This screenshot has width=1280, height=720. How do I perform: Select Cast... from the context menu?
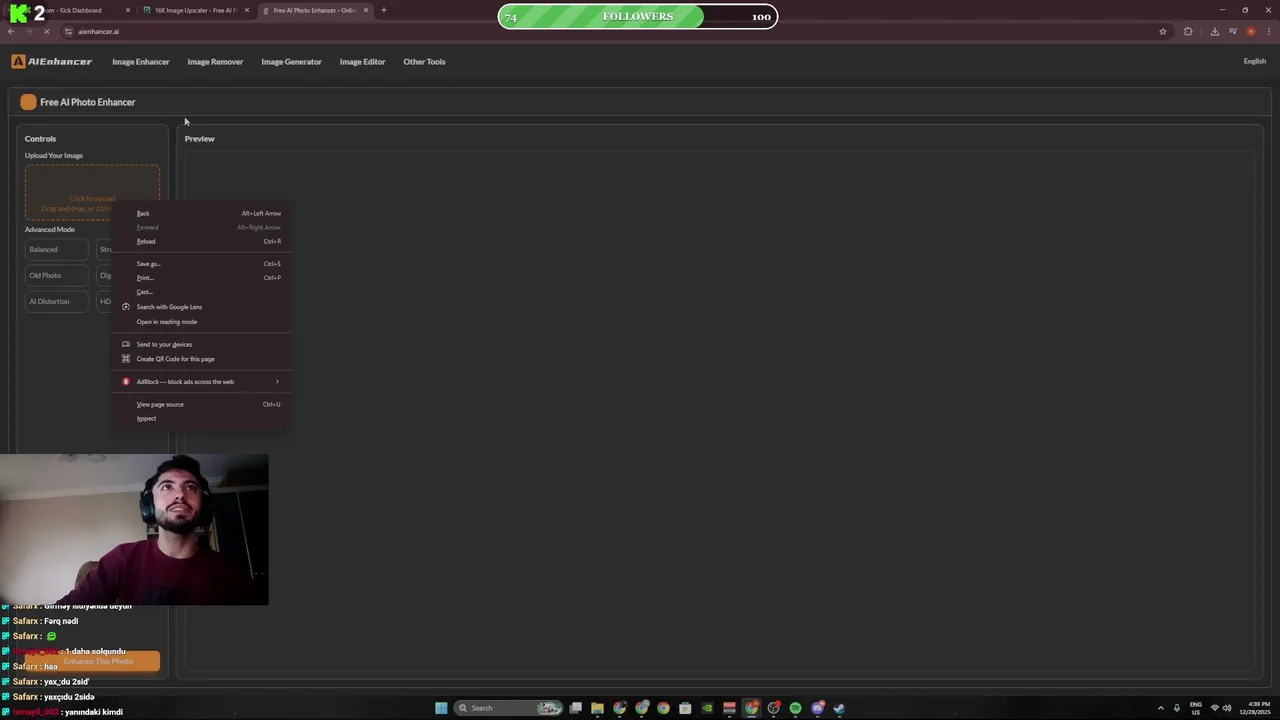(x=200, y=292)
